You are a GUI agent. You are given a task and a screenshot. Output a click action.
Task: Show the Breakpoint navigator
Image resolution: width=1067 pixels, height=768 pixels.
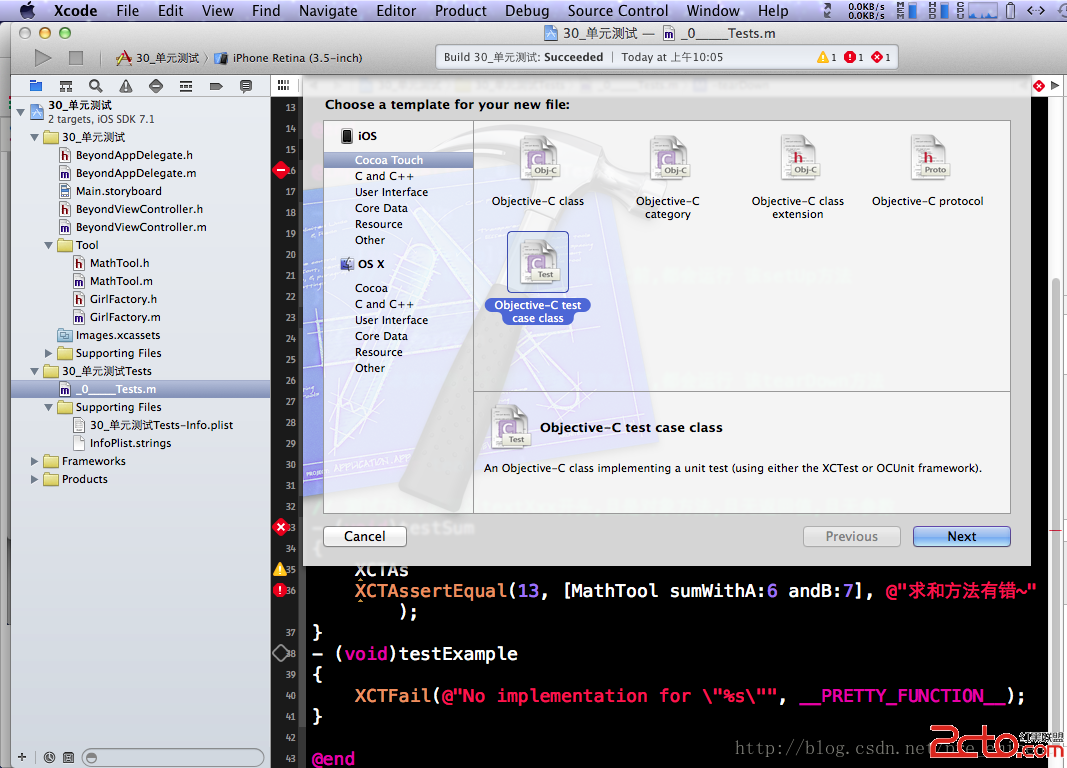pyautogui.click(x=215, y=86)
